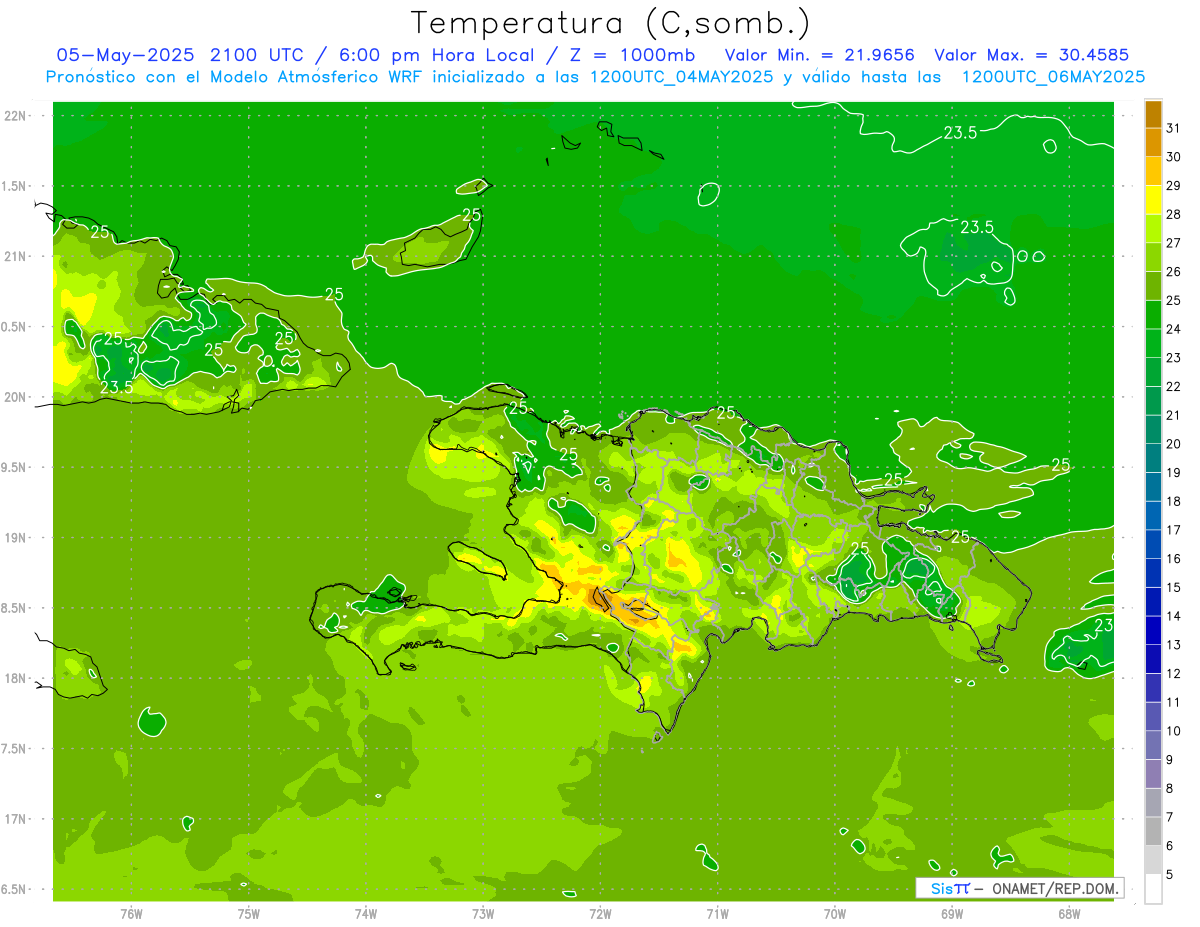This screenshot has height=927, width=1200.
Task: Click the longitude label "73W"
Action: pos(483,913)
